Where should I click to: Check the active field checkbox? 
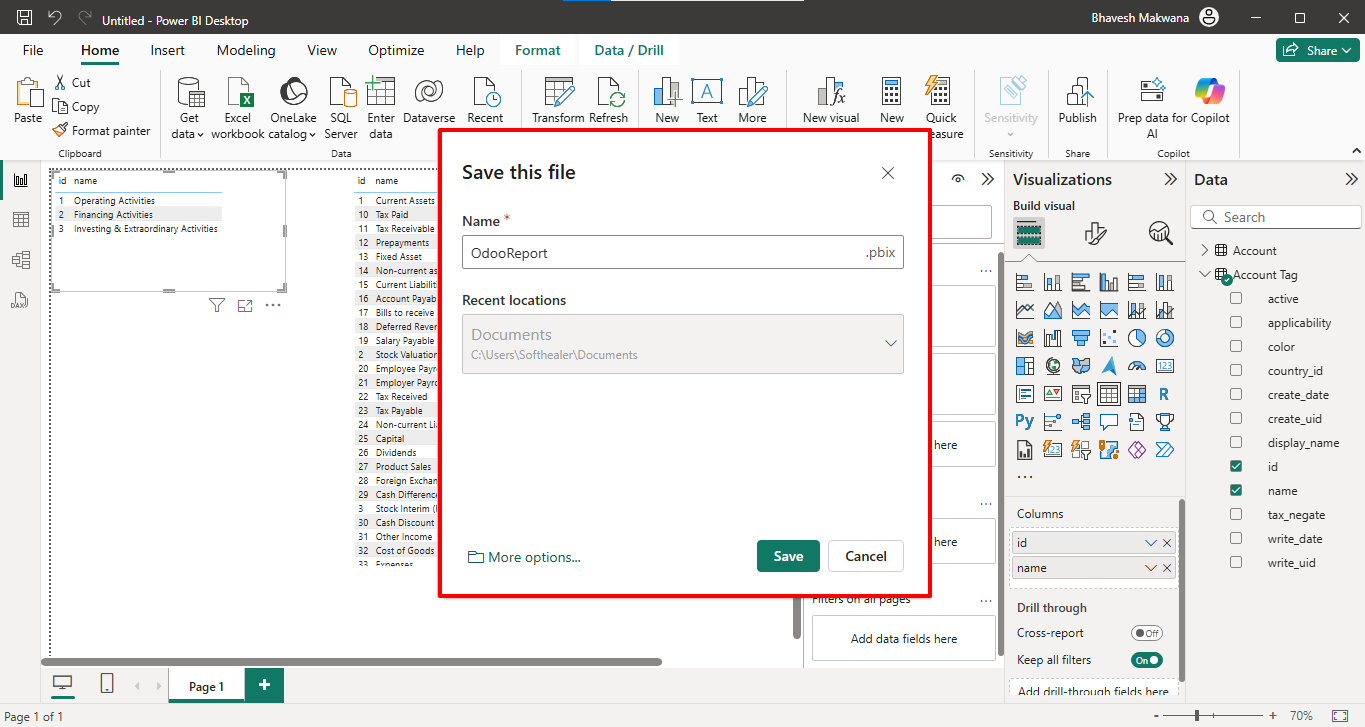pyautogui.click(x=1236, y=299)
